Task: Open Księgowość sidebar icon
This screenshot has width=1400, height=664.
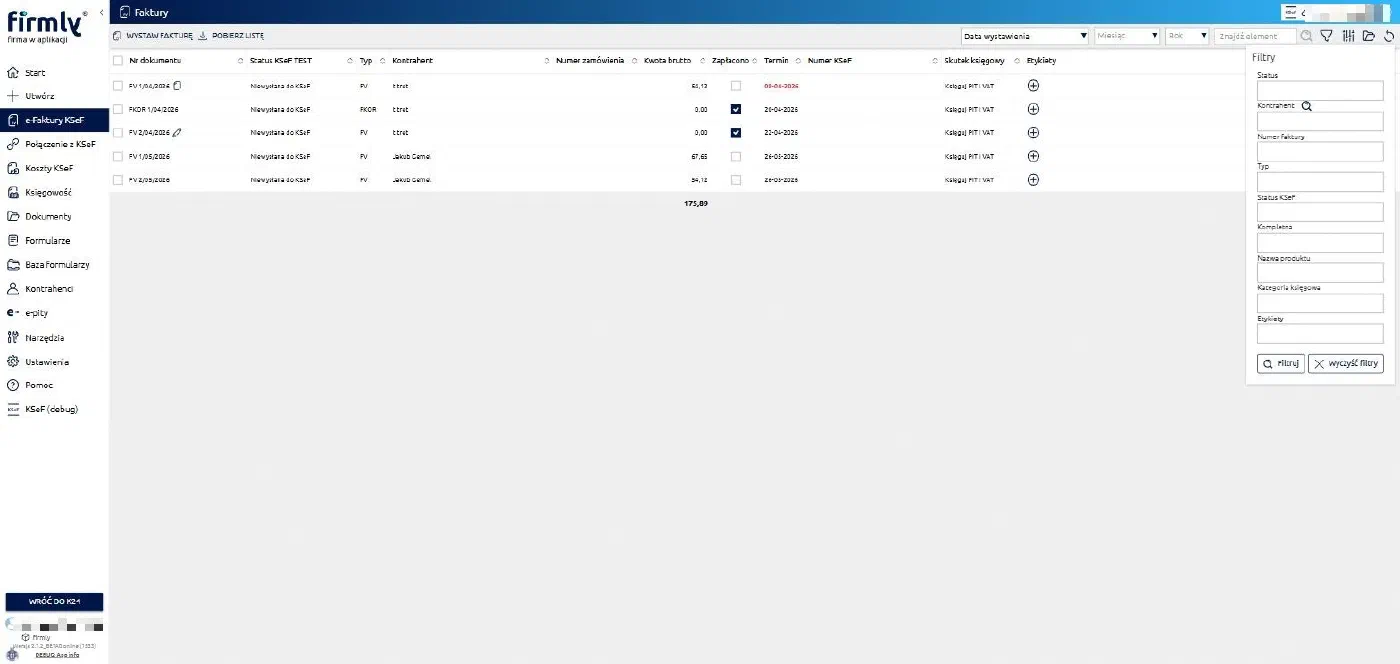Action: point(13,192)
